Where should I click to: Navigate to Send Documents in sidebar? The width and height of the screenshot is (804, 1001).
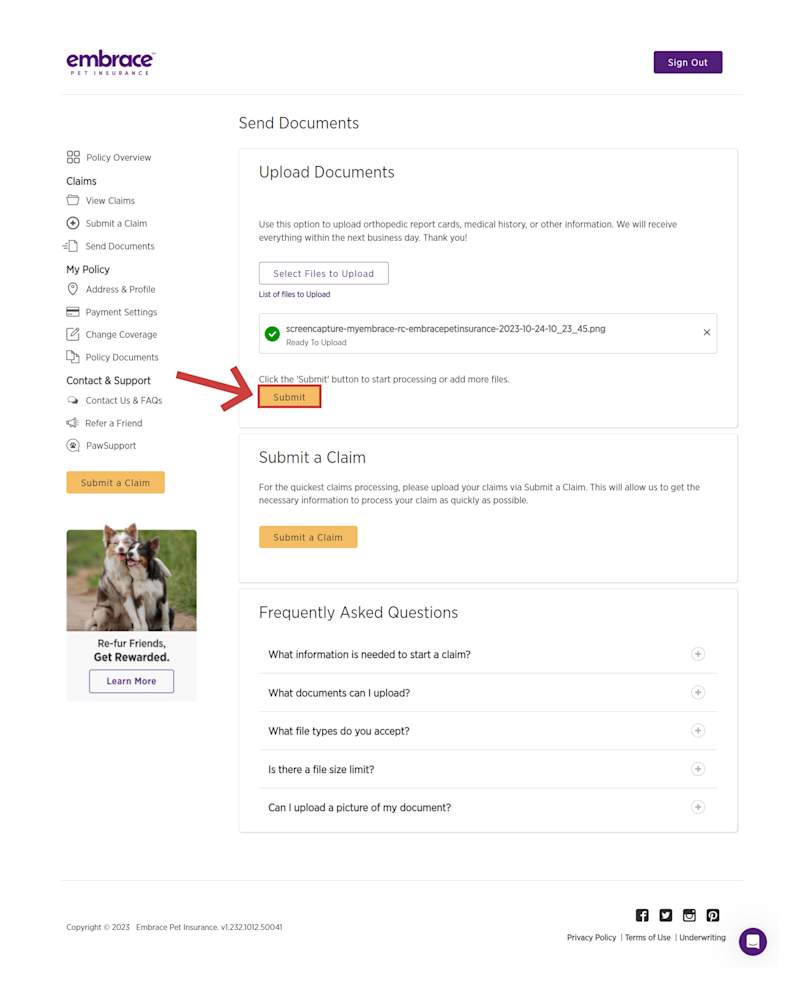(120, 246)
